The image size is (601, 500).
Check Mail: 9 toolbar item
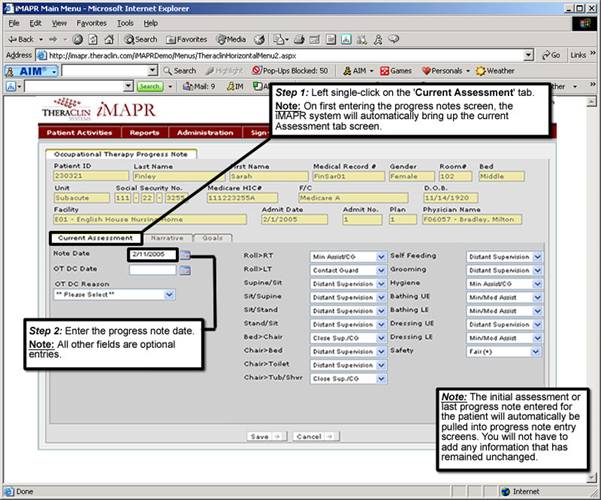click(199, 87)
